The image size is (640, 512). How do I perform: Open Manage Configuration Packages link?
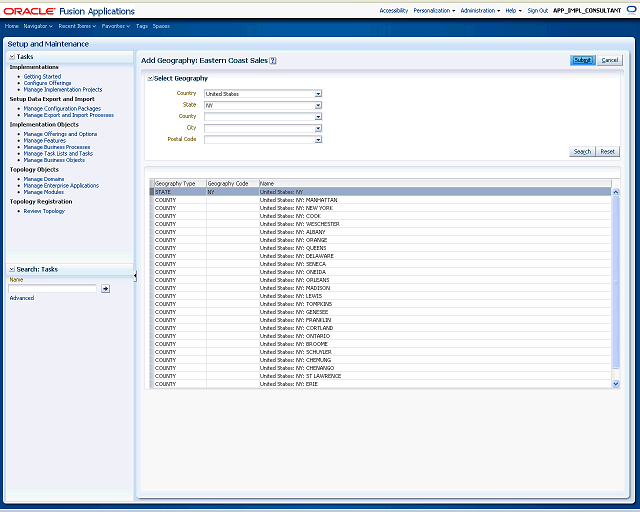coord(62,109)
